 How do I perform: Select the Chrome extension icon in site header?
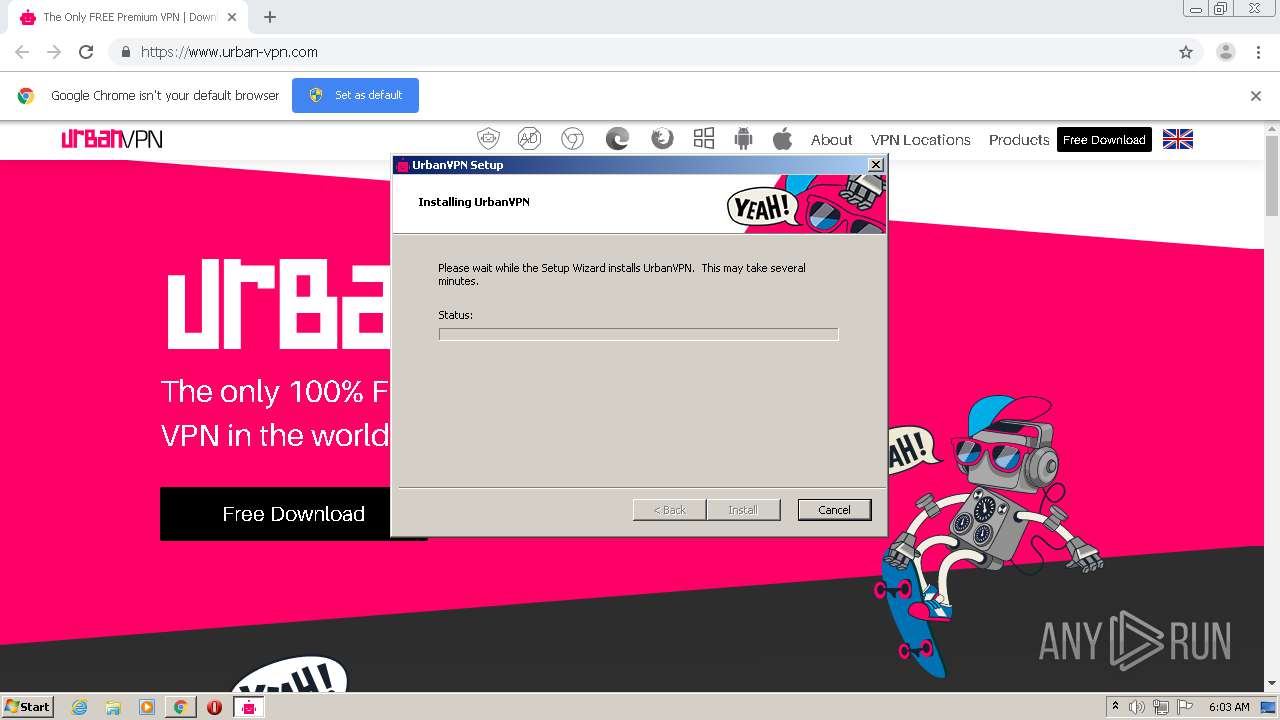coord(572,139)
